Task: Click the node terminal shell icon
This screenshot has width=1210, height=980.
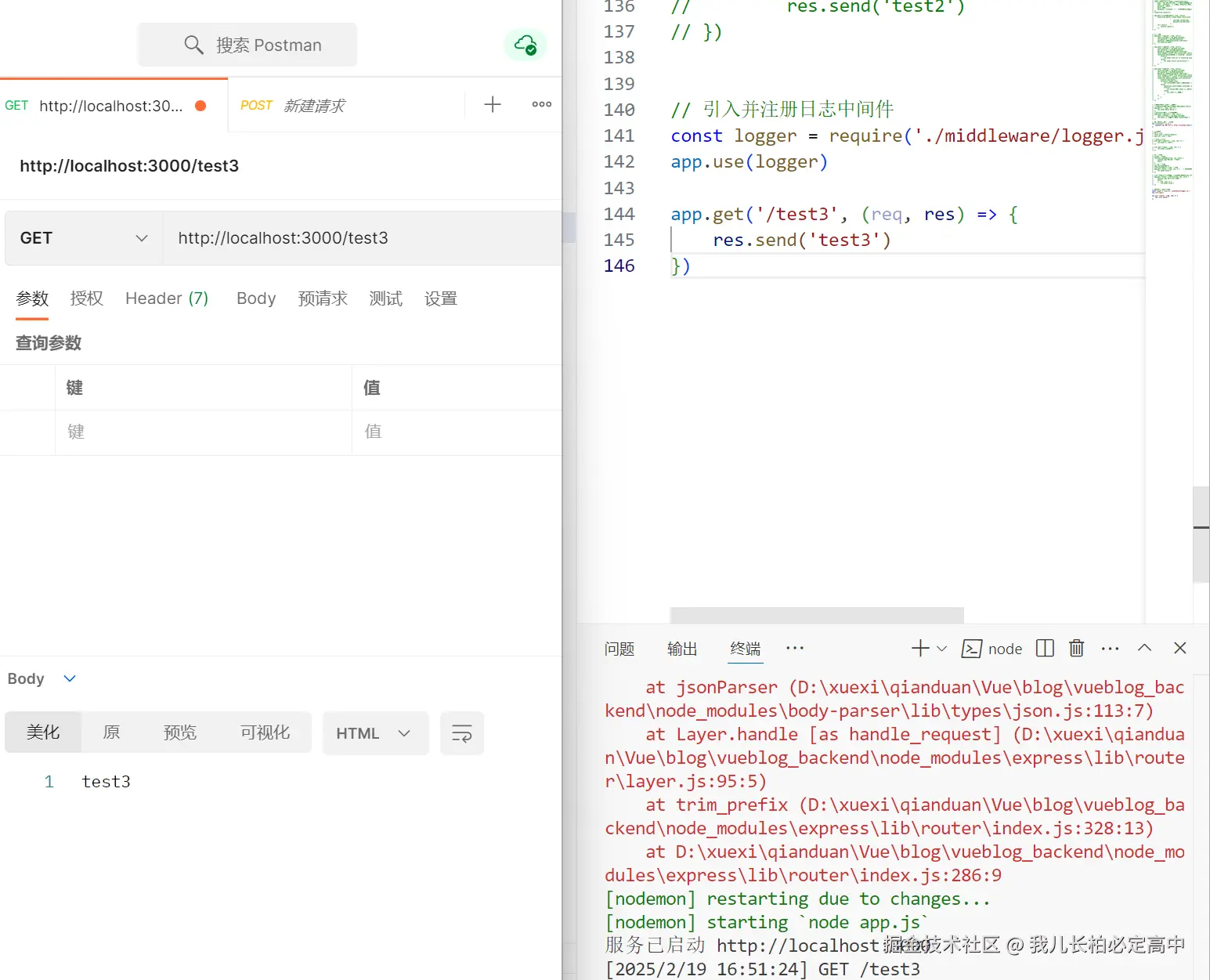Action: tap(972, 649)
